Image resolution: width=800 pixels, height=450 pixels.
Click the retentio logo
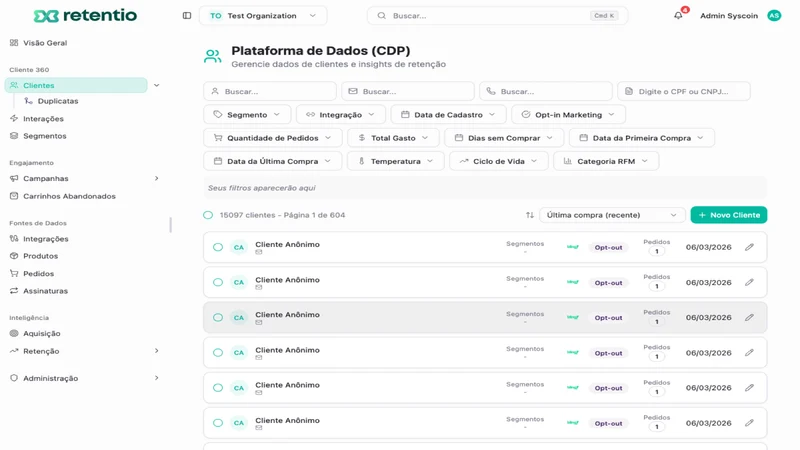[85, 16]
